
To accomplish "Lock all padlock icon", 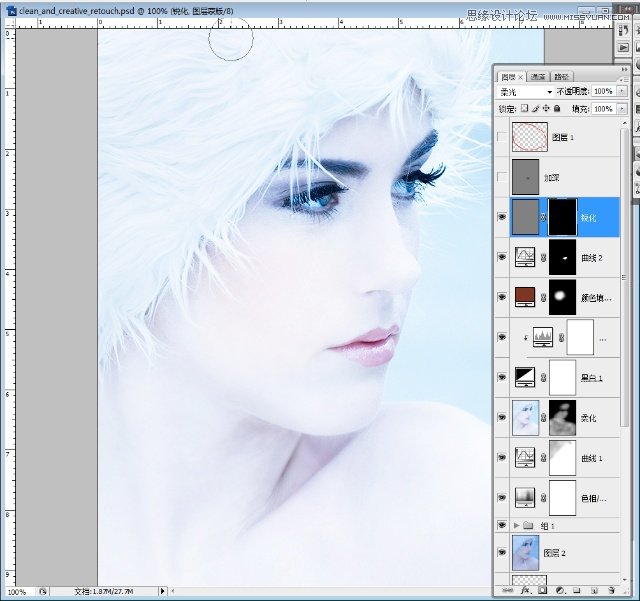I will pyautogui.click(x=557, y=108).
